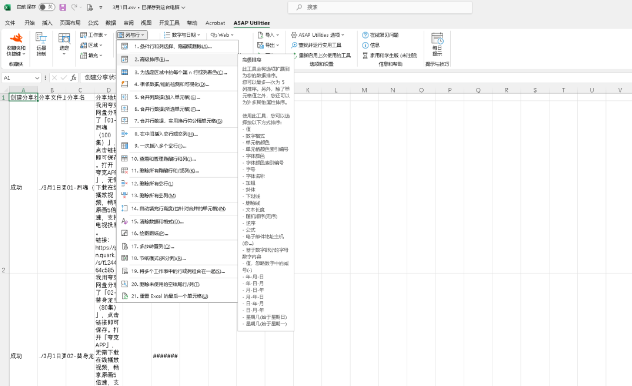Switch to the Acrobat tab
This screenshot has height=386, width=632.
(x=215, y=23)
